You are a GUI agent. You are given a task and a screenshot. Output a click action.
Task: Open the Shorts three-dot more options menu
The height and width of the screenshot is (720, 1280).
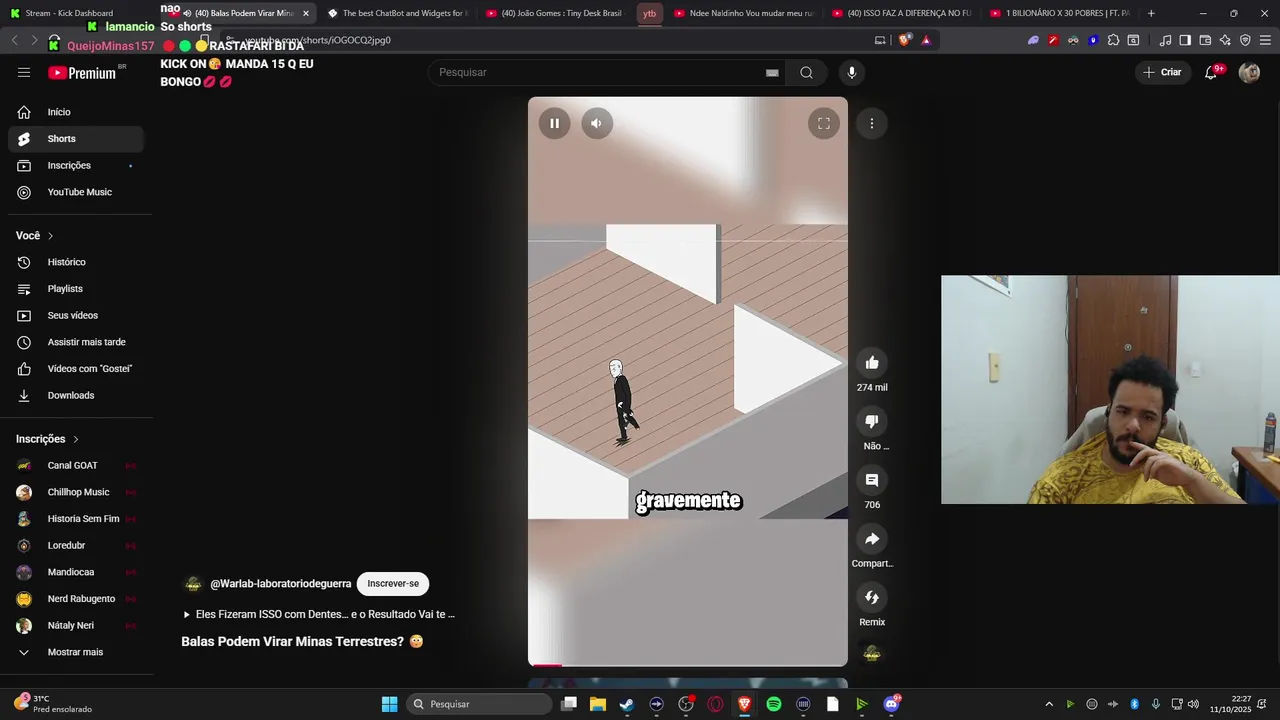coord(872,123)
